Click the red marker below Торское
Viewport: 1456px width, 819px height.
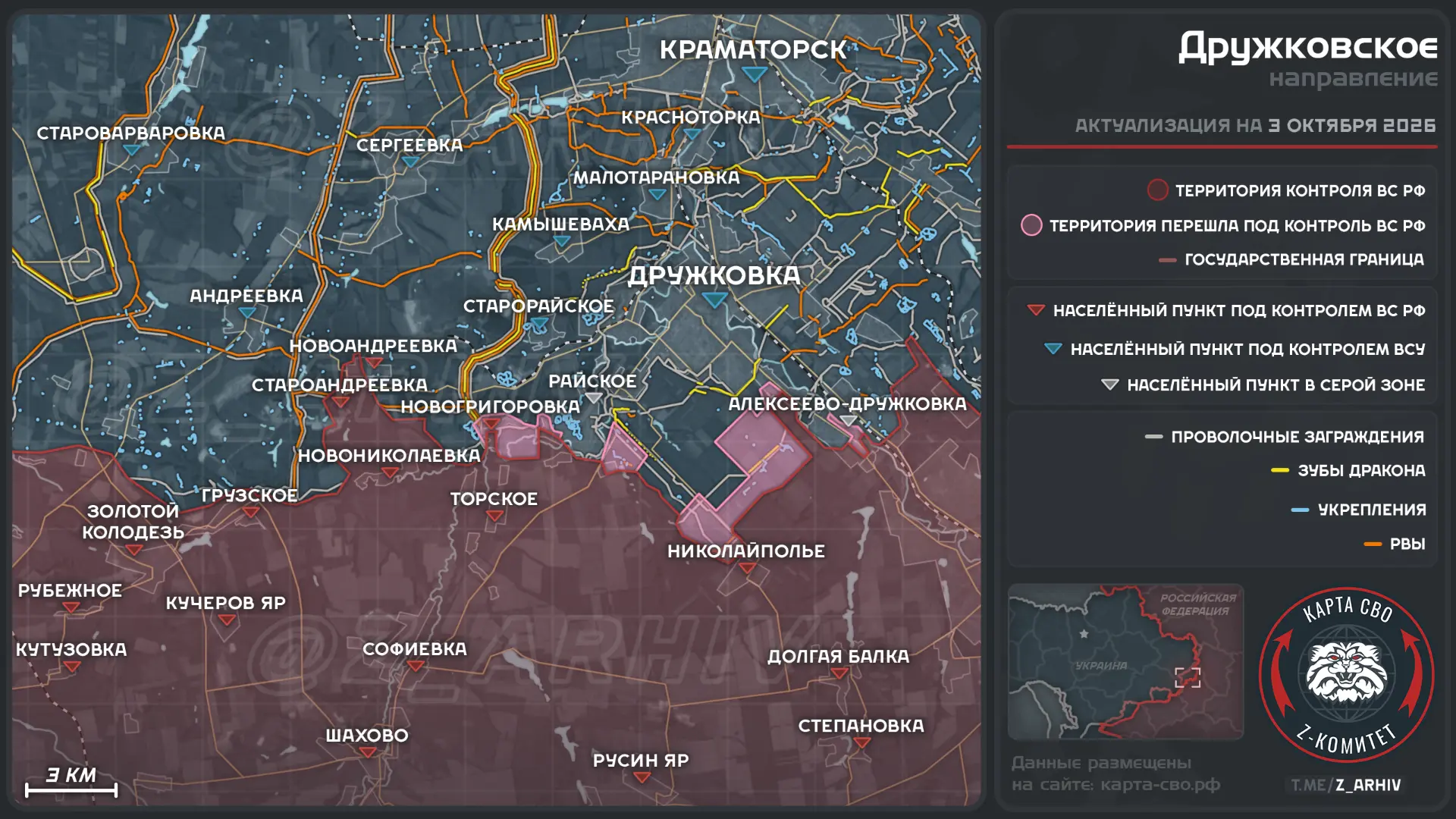click(x=494, y=516)
